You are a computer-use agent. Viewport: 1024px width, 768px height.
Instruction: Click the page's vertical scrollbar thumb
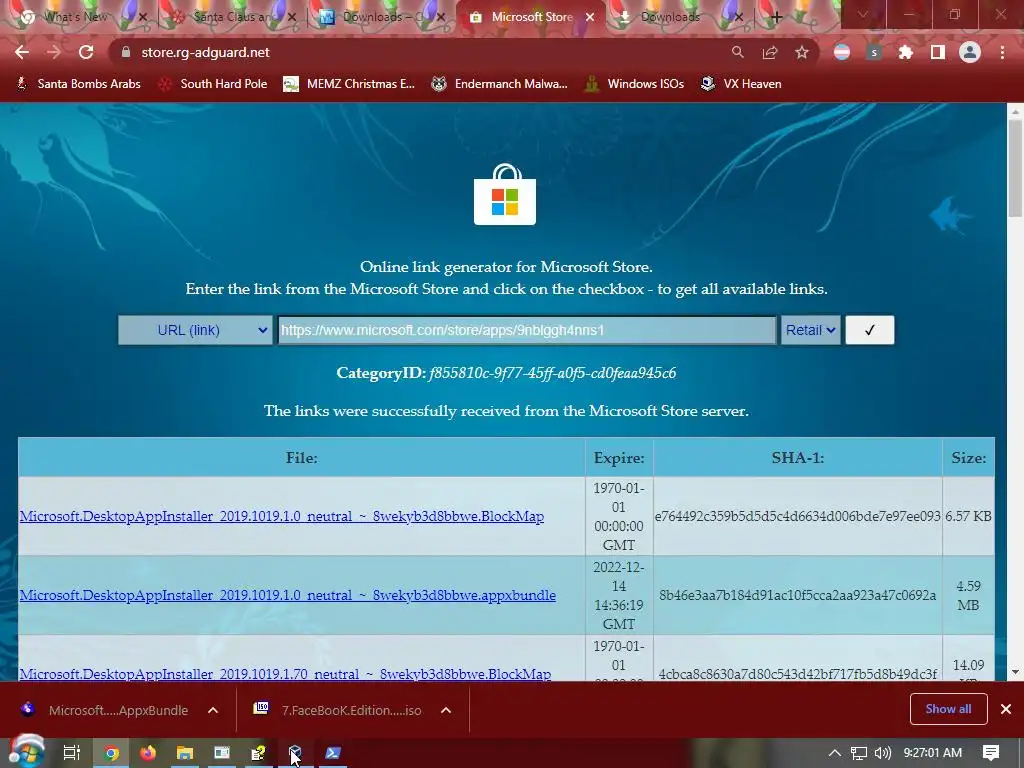1015,168
